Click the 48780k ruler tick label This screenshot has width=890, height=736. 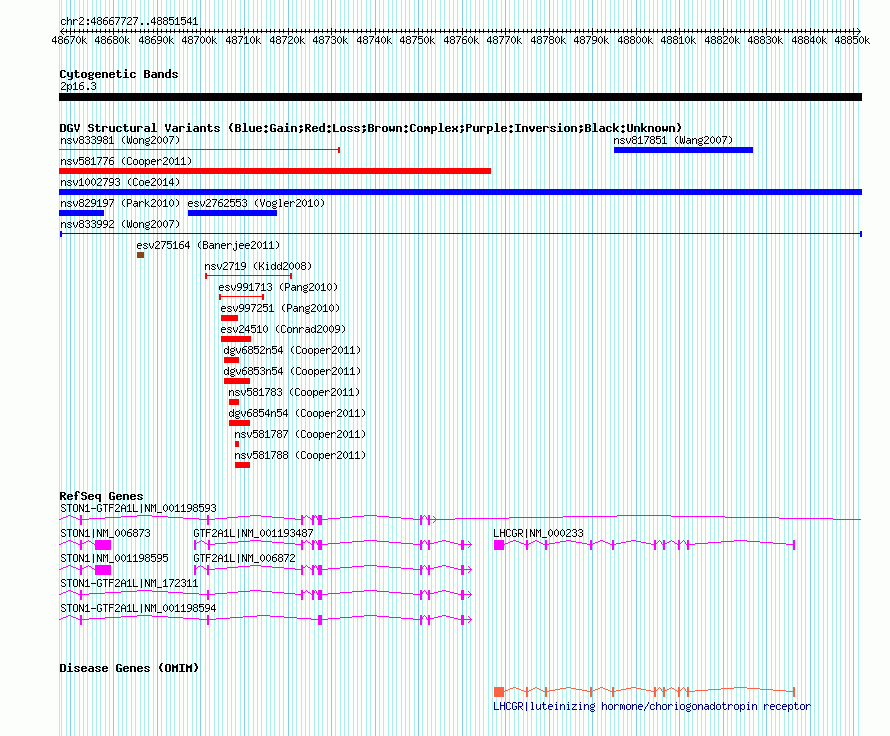pyautogui.click(x=548, y=40)
